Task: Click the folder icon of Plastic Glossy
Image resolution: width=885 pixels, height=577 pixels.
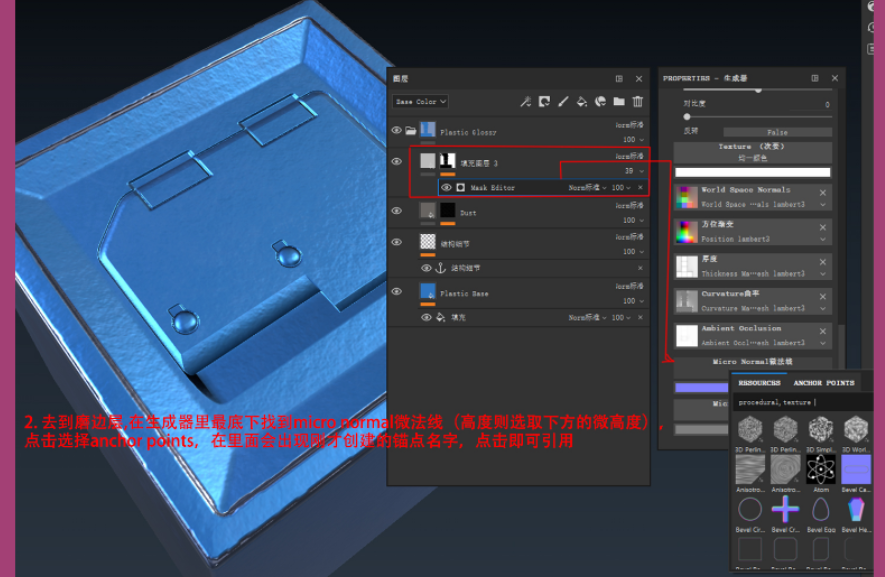Action: 411,130
